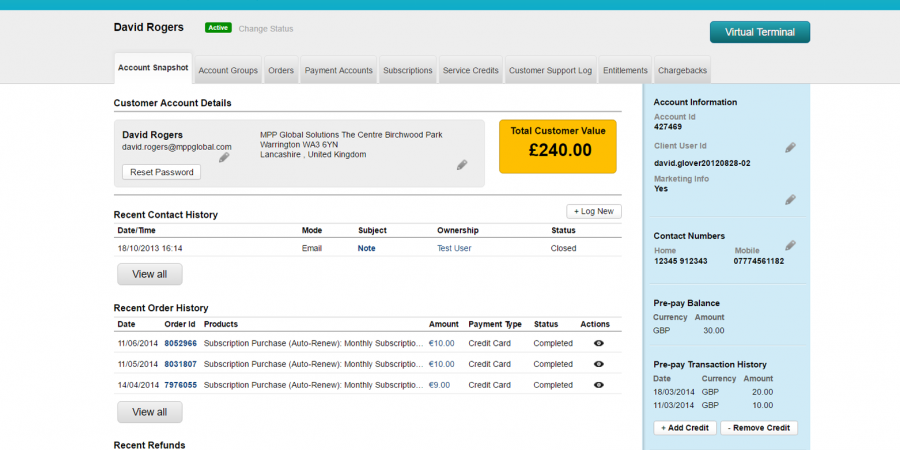900x450 pixels.
Task: Click Log New contact button
Action: 594,211
